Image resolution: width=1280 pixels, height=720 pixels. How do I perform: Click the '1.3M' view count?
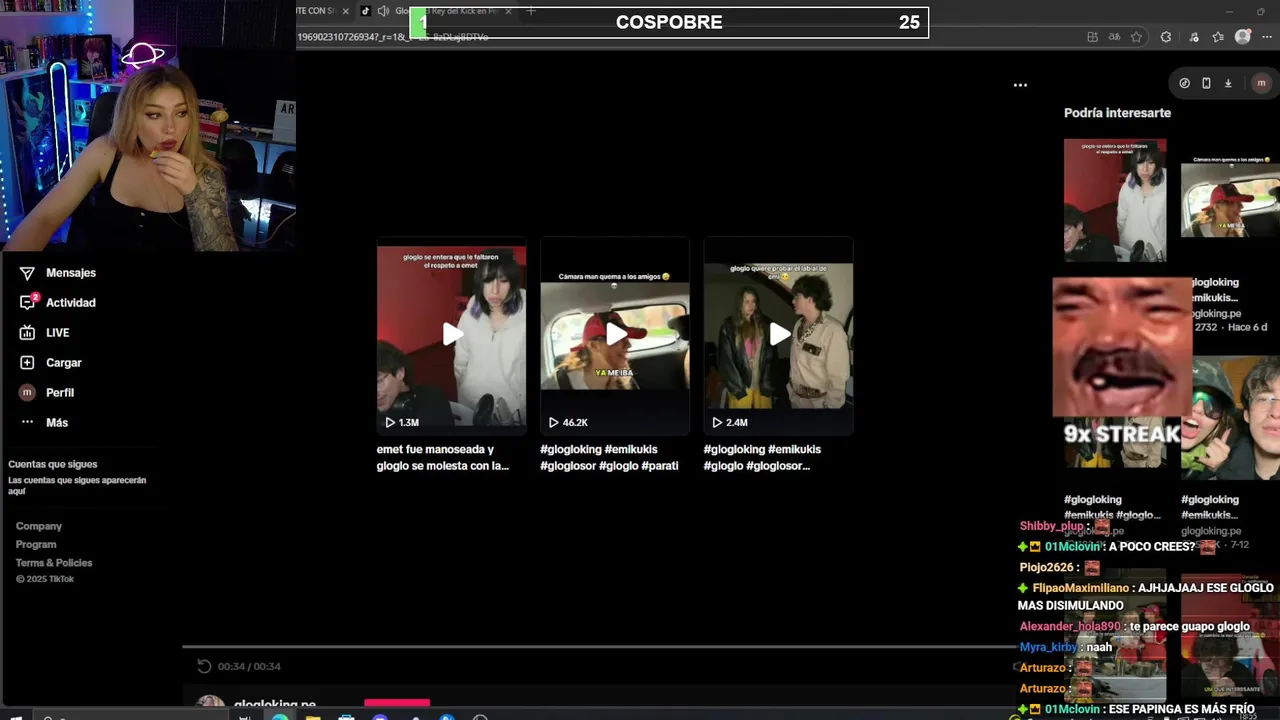tap(408, 423)
